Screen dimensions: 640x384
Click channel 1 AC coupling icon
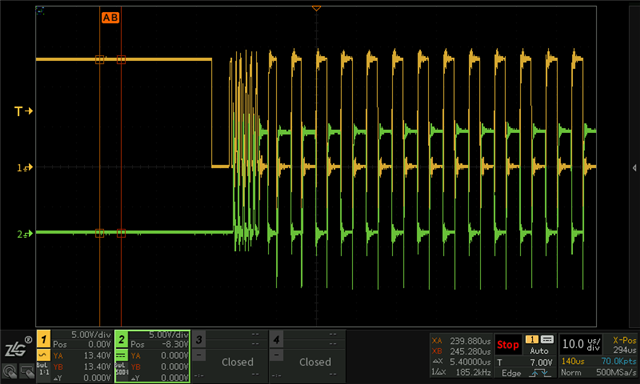[x=44, y=355]
